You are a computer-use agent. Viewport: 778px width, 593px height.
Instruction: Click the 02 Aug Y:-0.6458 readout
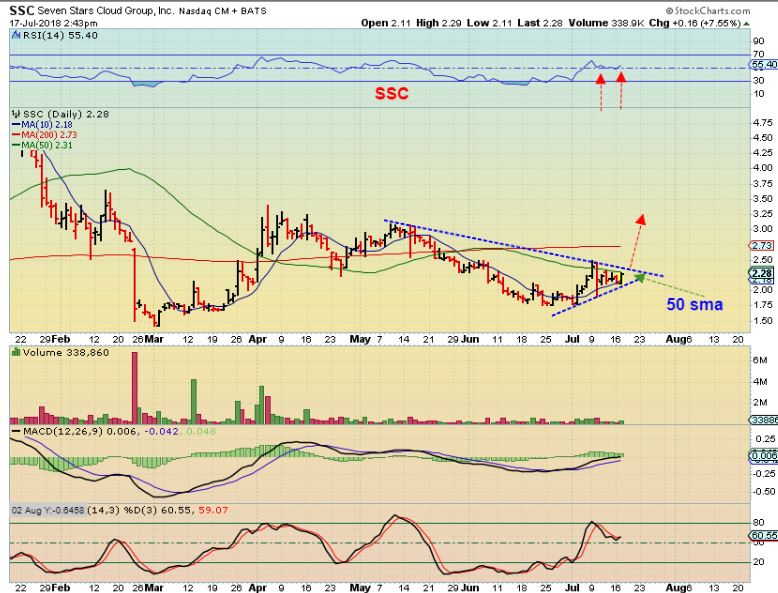click(48, 510)
